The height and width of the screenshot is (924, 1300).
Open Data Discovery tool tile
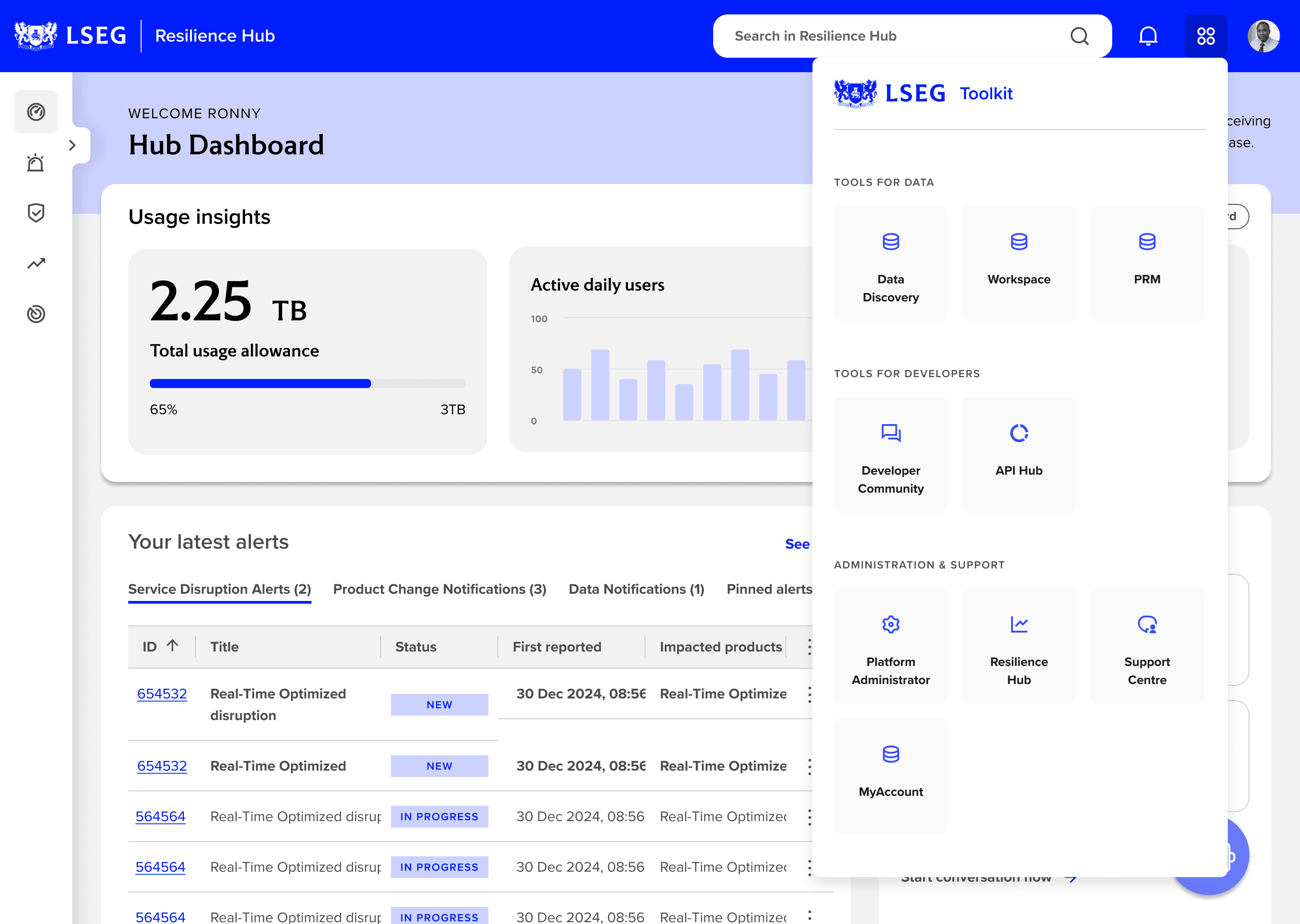coord(890,263)
